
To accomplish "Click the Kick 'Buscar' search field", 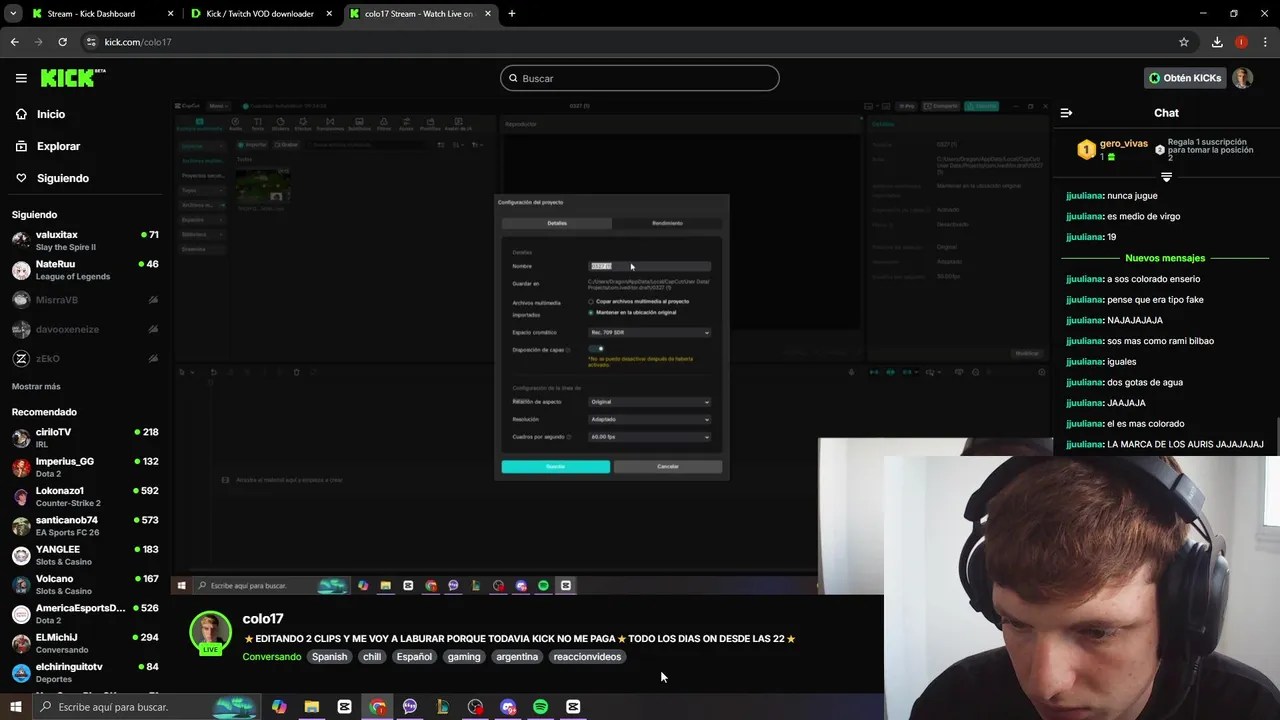I will (640, 78).
